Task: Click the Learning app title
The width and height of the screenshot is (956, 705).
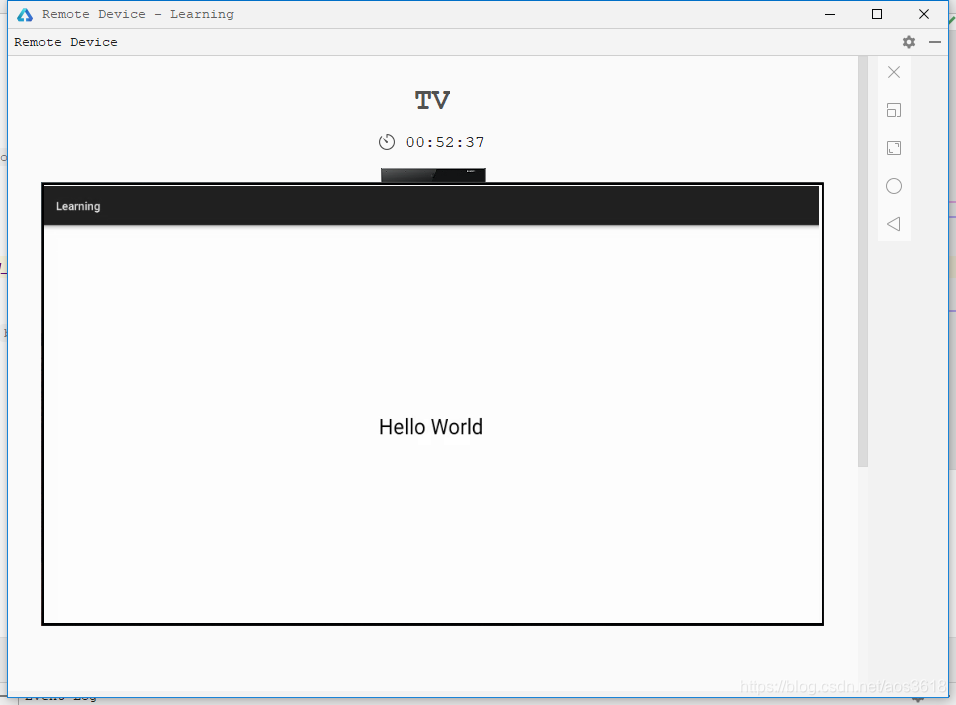Action: pos(78,206)
